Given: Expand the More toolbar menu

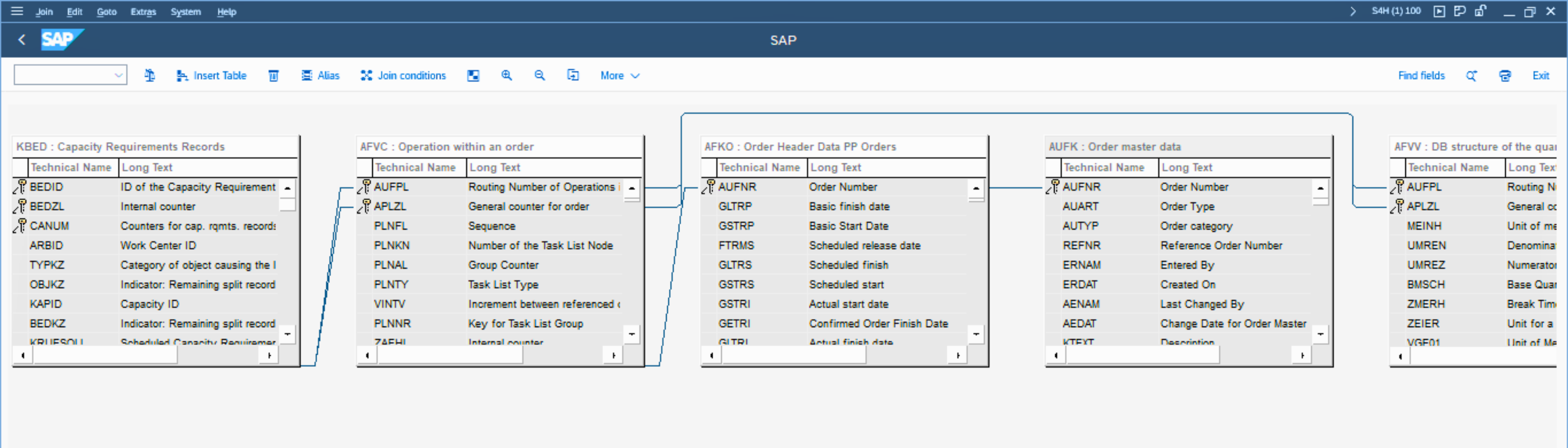Looking at the screenshot, I should (620, 75).
